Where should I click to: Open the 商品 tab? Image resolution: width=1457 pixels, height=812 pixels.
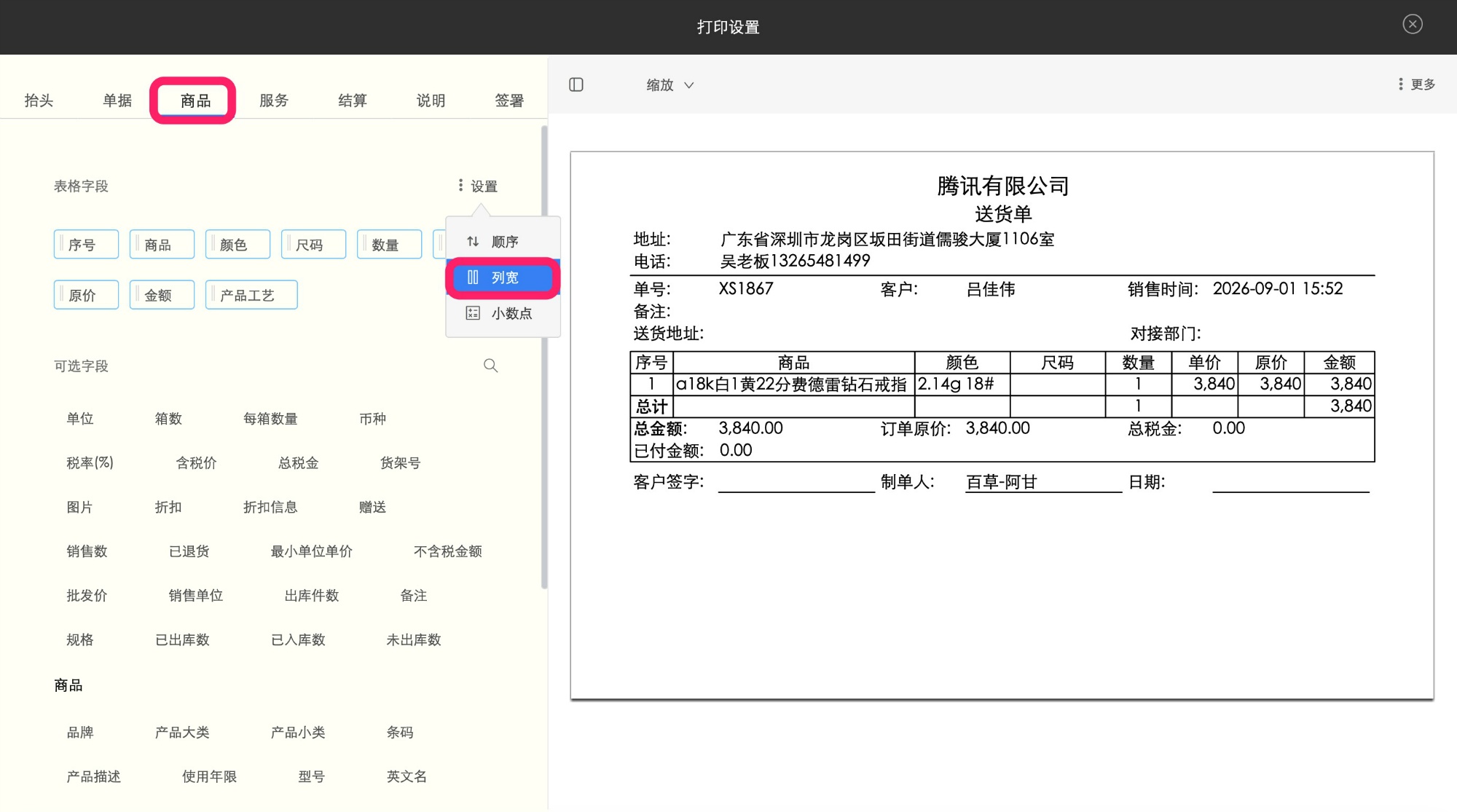pos(195,100)
